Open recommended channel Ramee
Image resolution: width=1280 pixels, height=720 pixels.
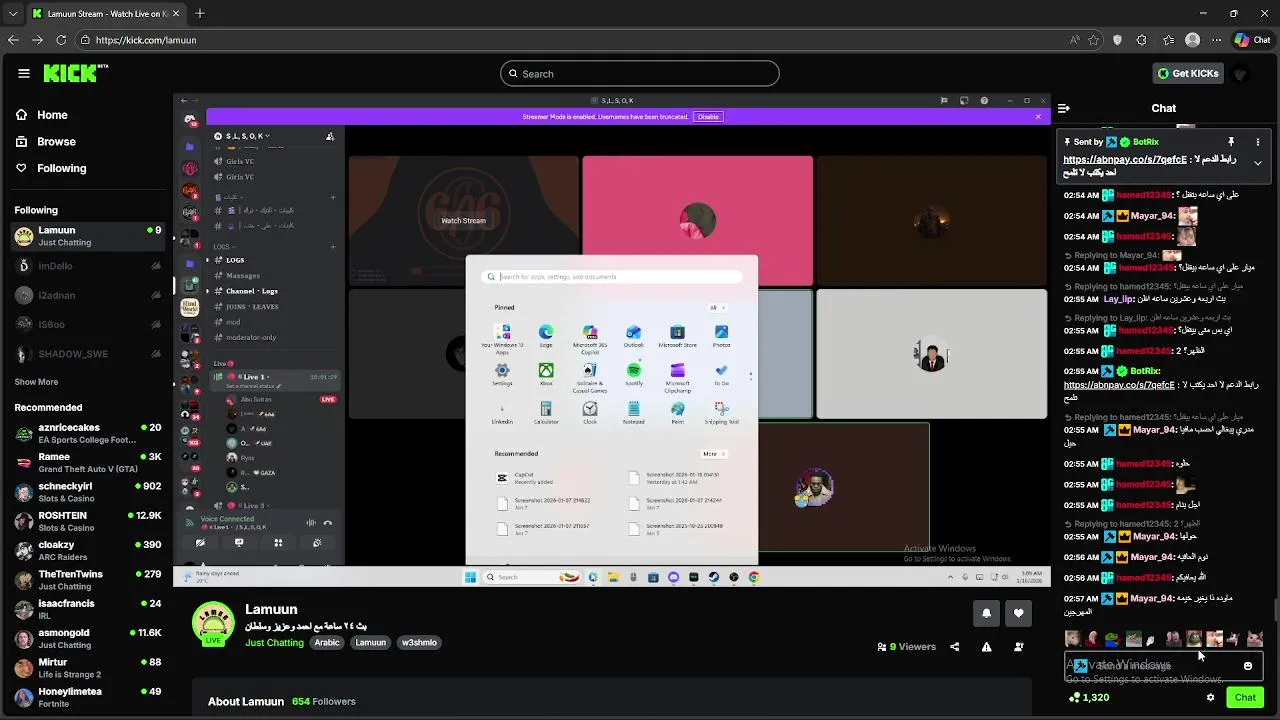(x=87, y=463)
